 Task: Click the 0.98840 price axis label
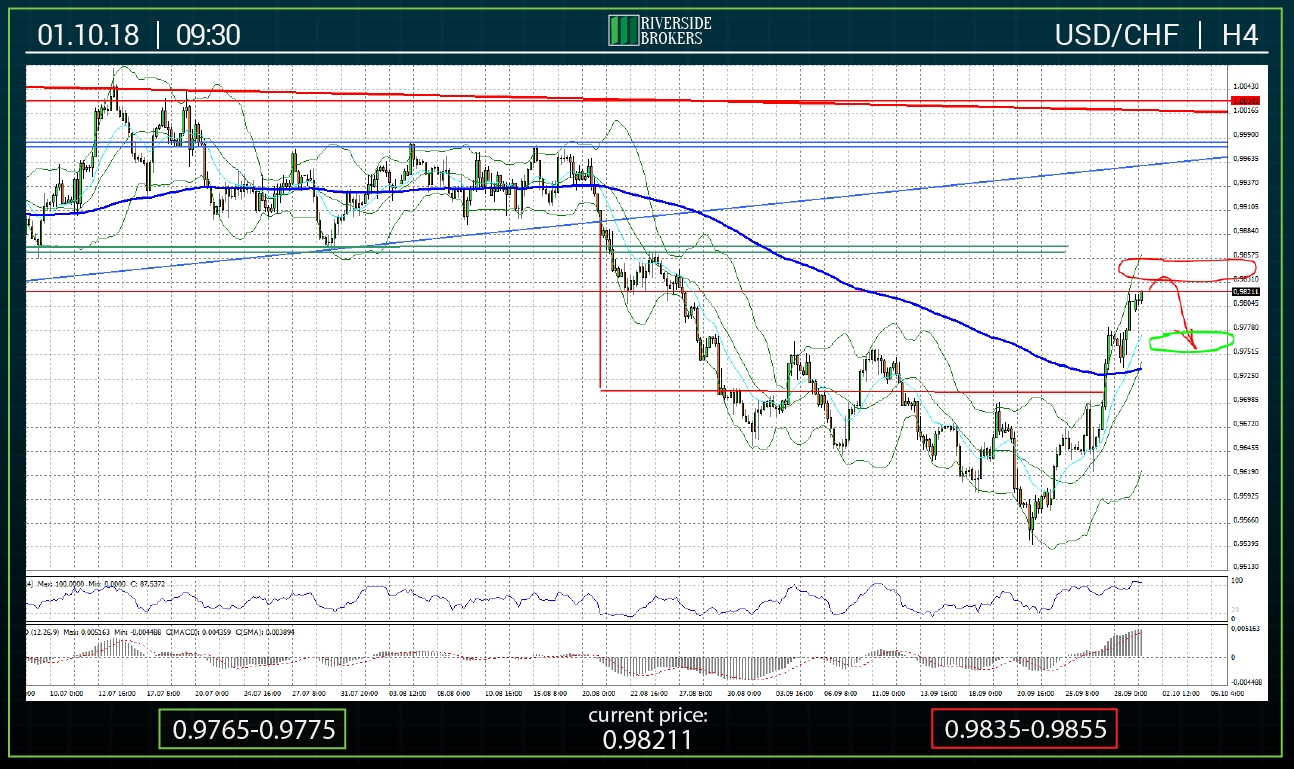tap(1246, 230)
